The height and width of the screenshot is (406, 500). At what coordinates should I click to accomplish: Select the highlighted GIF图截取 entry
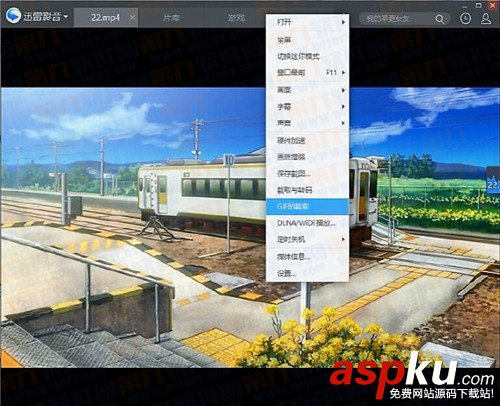pyautogui.click(x=307, y=207)
